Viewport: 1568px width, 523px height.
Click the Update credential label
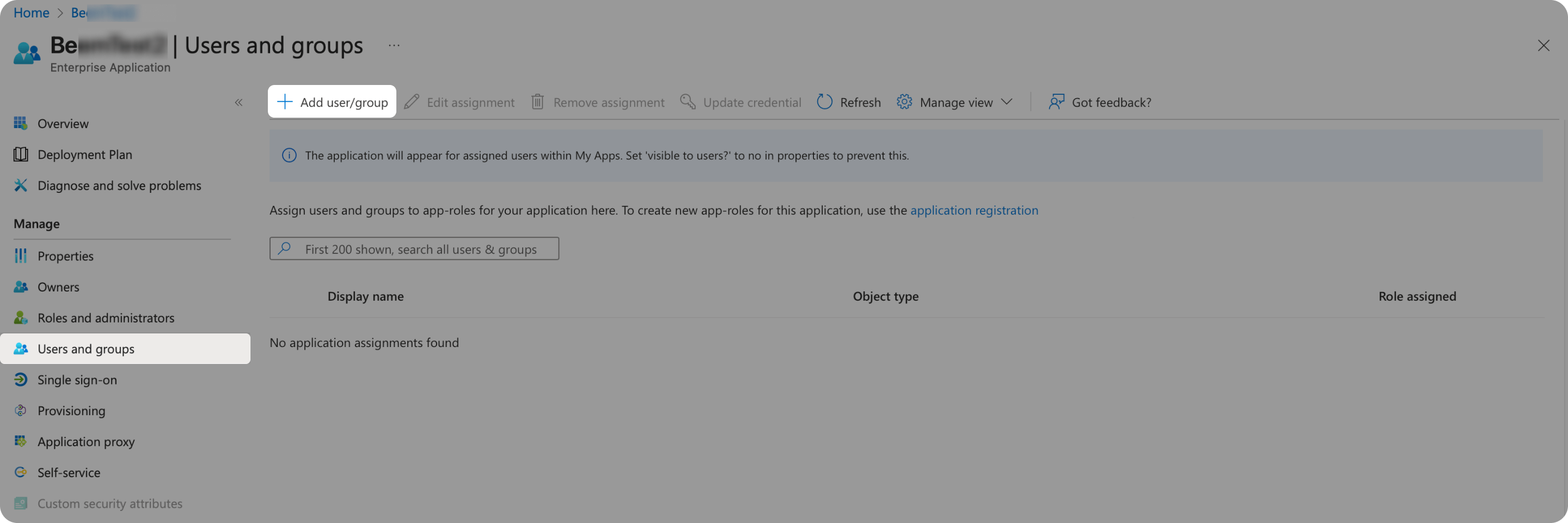coord(752,102)
